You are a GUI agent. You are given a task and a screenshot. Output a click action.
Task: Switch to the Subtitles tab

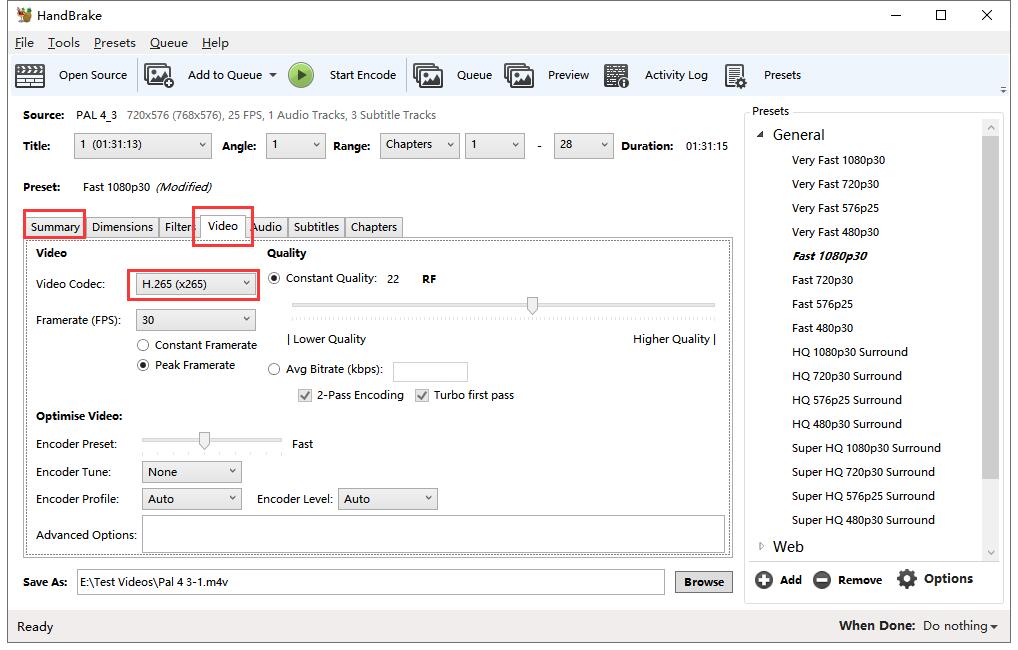316,227
